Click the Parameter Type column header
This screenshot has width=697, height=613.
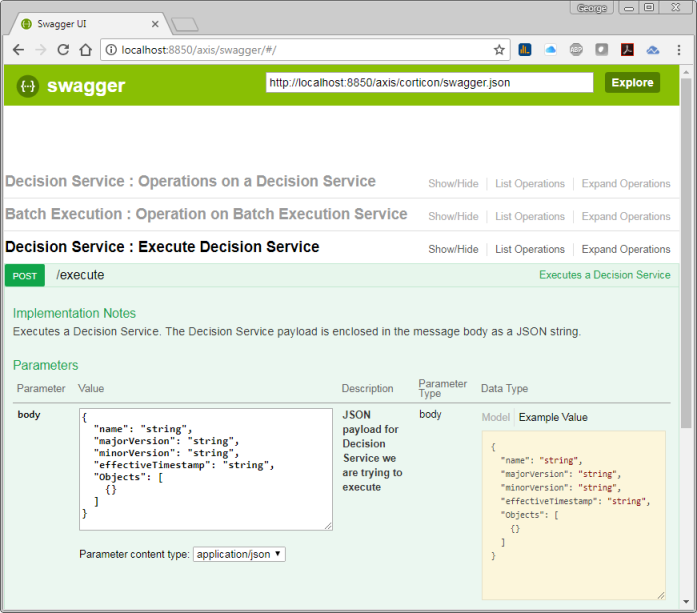click(442, 388)
